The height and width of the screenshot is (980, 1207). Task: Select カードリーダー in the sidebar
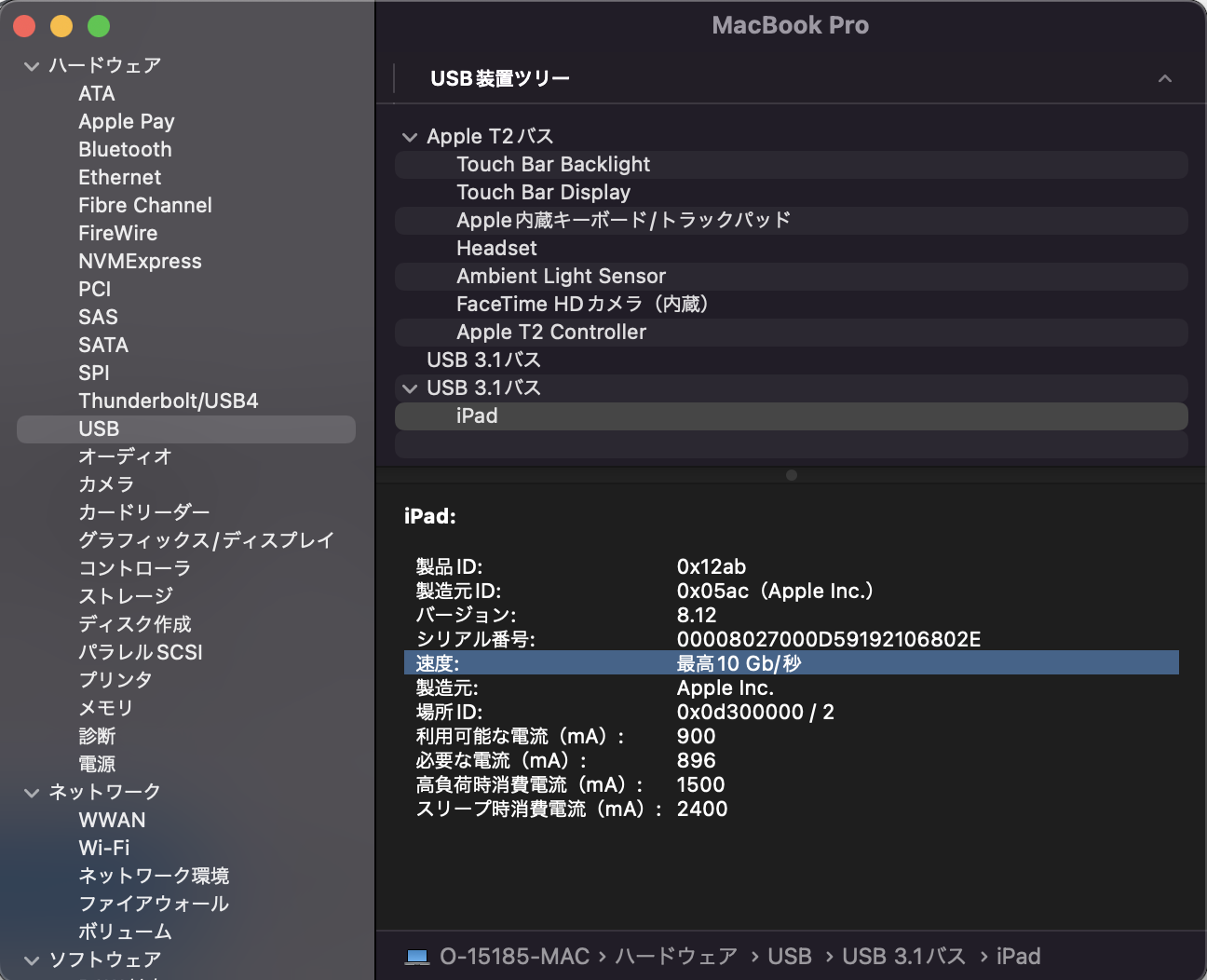tap(144, 512)
